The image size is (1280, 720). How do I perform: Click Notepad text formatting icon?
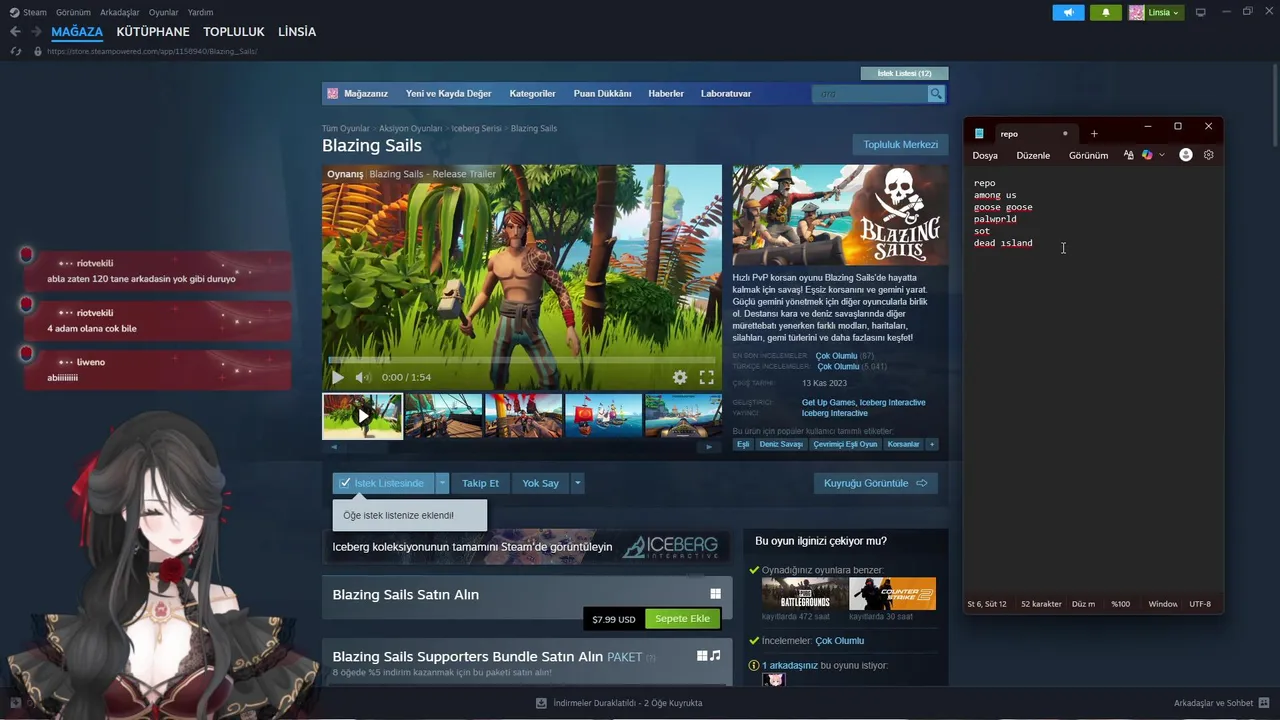click(x=1128, y=155)
